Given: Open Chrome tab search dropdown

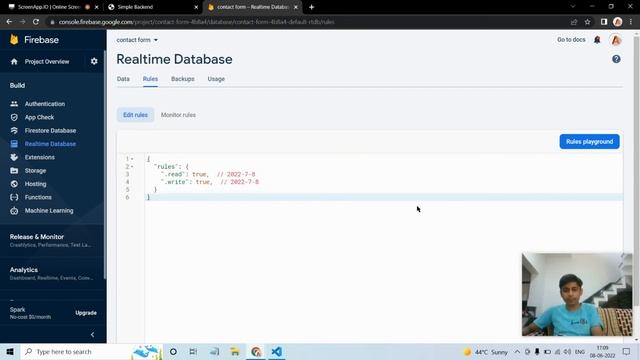Looking at the screenshot, I should pyautogui.click(x=573, y=7).
